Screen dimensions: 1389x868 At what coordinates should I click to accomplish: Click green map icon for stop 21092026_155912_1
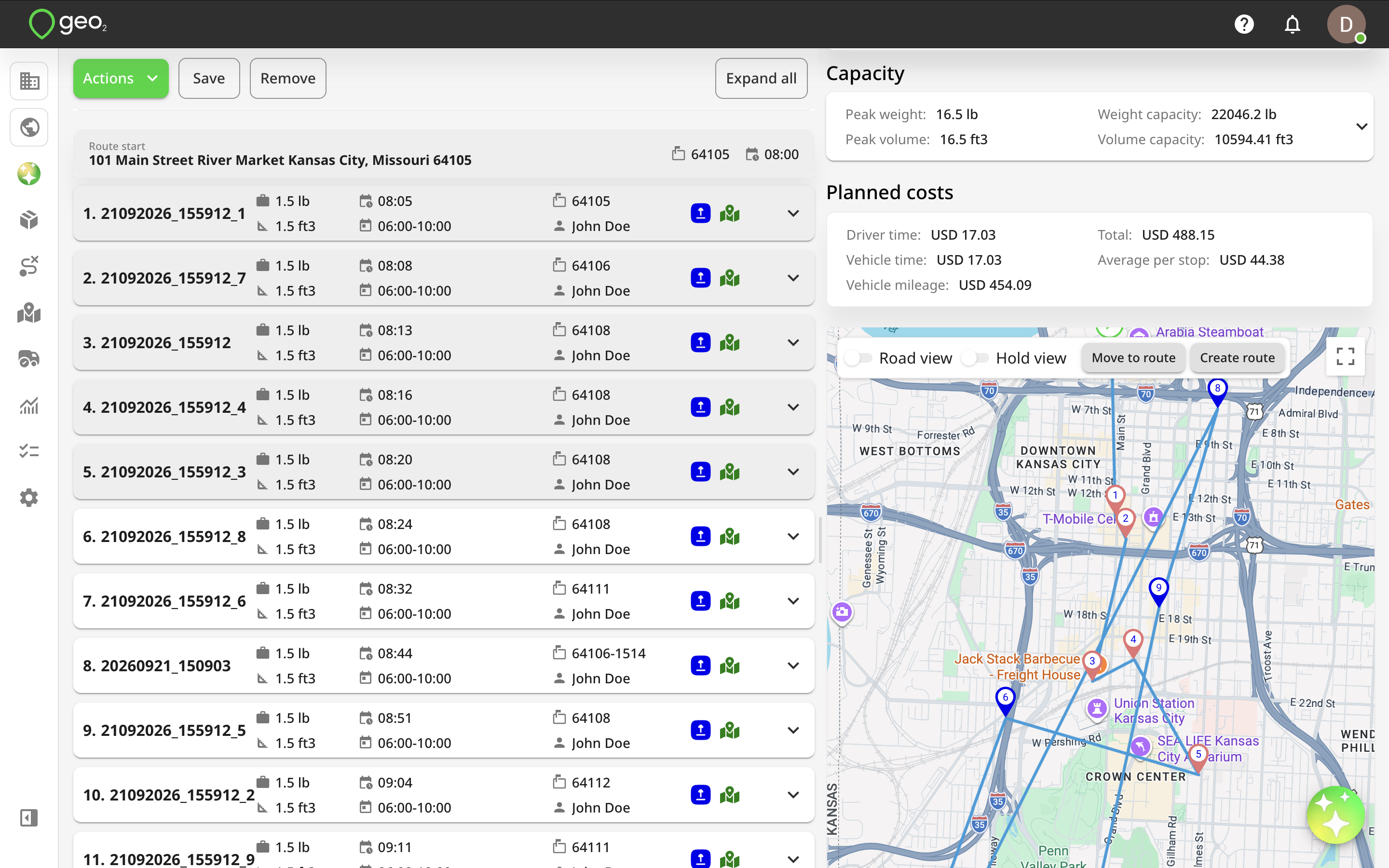click(730, 213)
